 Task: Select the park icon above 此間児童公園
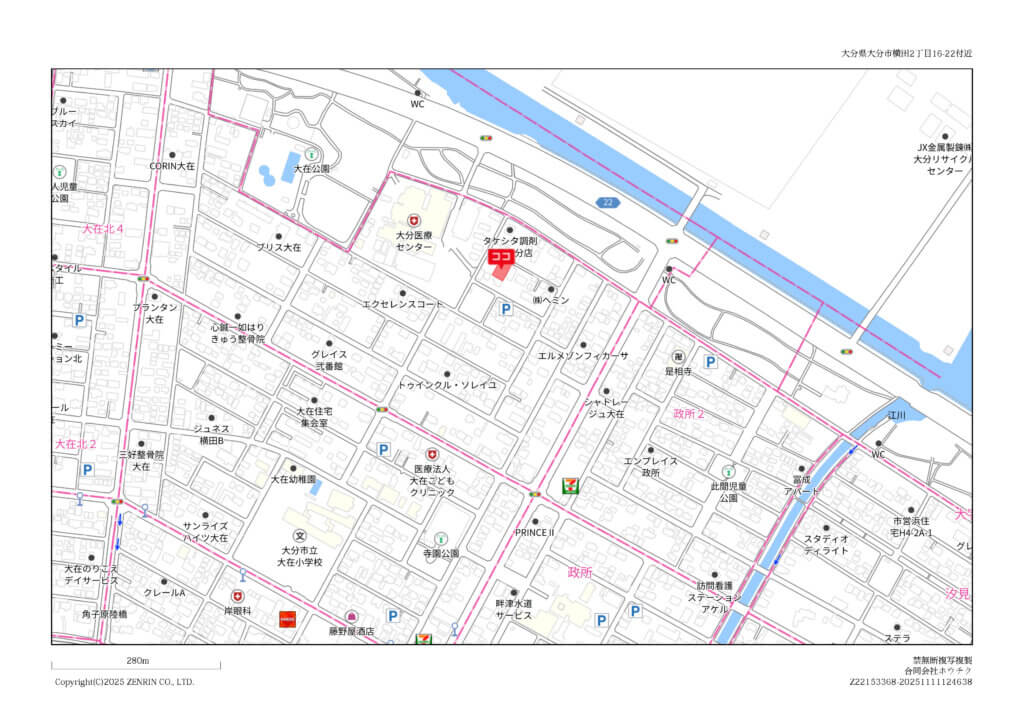coord(728,471)
